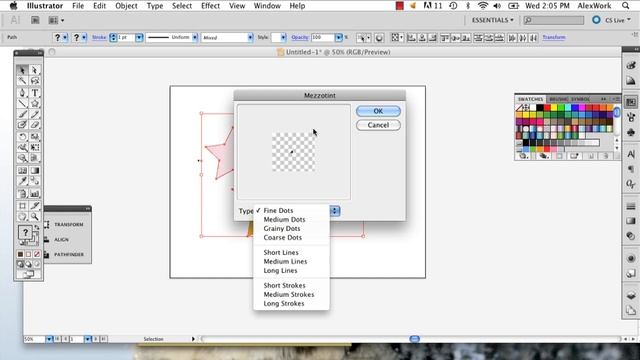Image resolution: width=640 pixels, height=360 pixels.
Task: Choose Short Lines from the Type list
Action: (281, 253)
